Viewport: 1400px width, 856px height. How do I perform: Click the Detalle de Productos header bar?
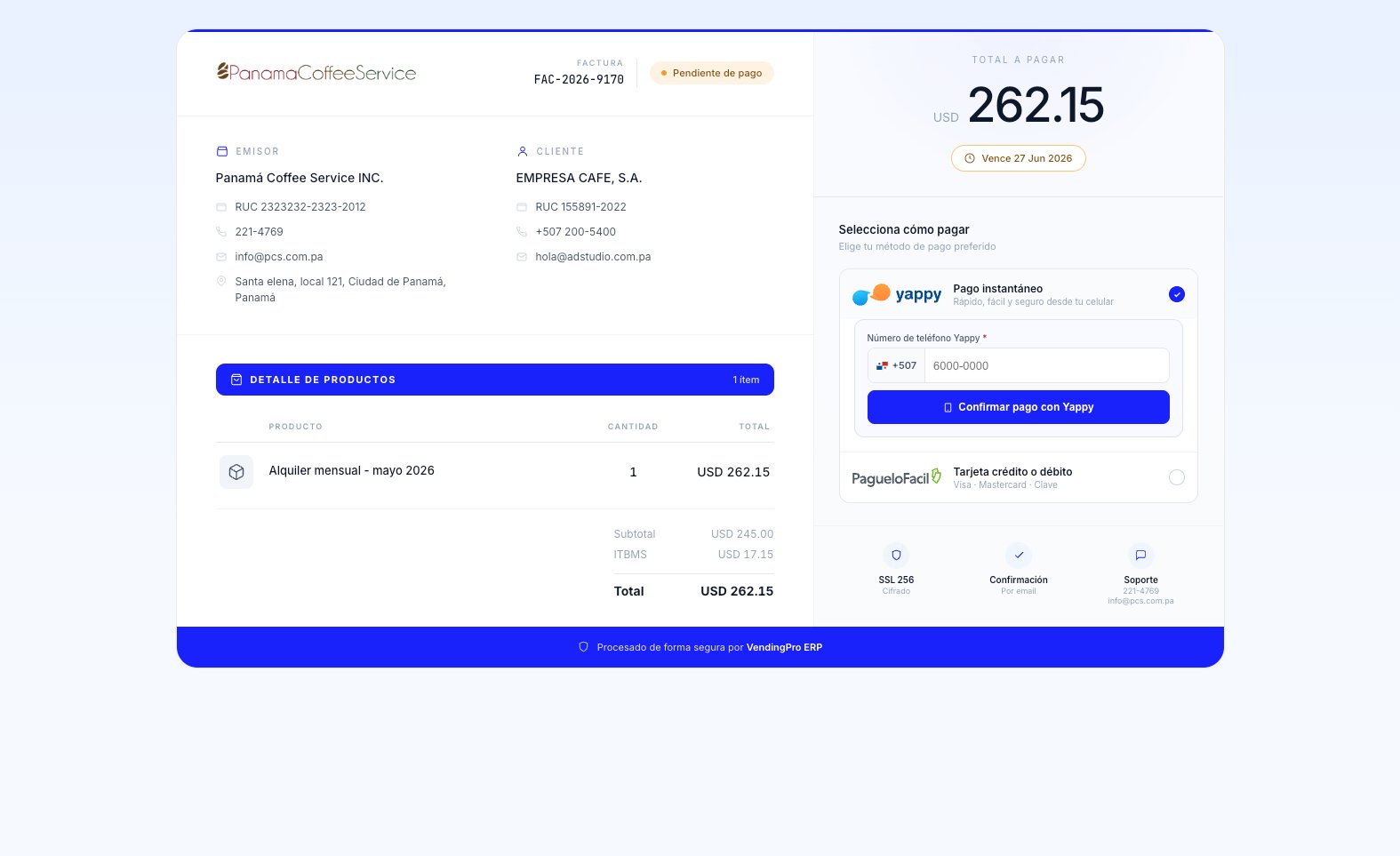pyautogui.click(x=495, y=380)
